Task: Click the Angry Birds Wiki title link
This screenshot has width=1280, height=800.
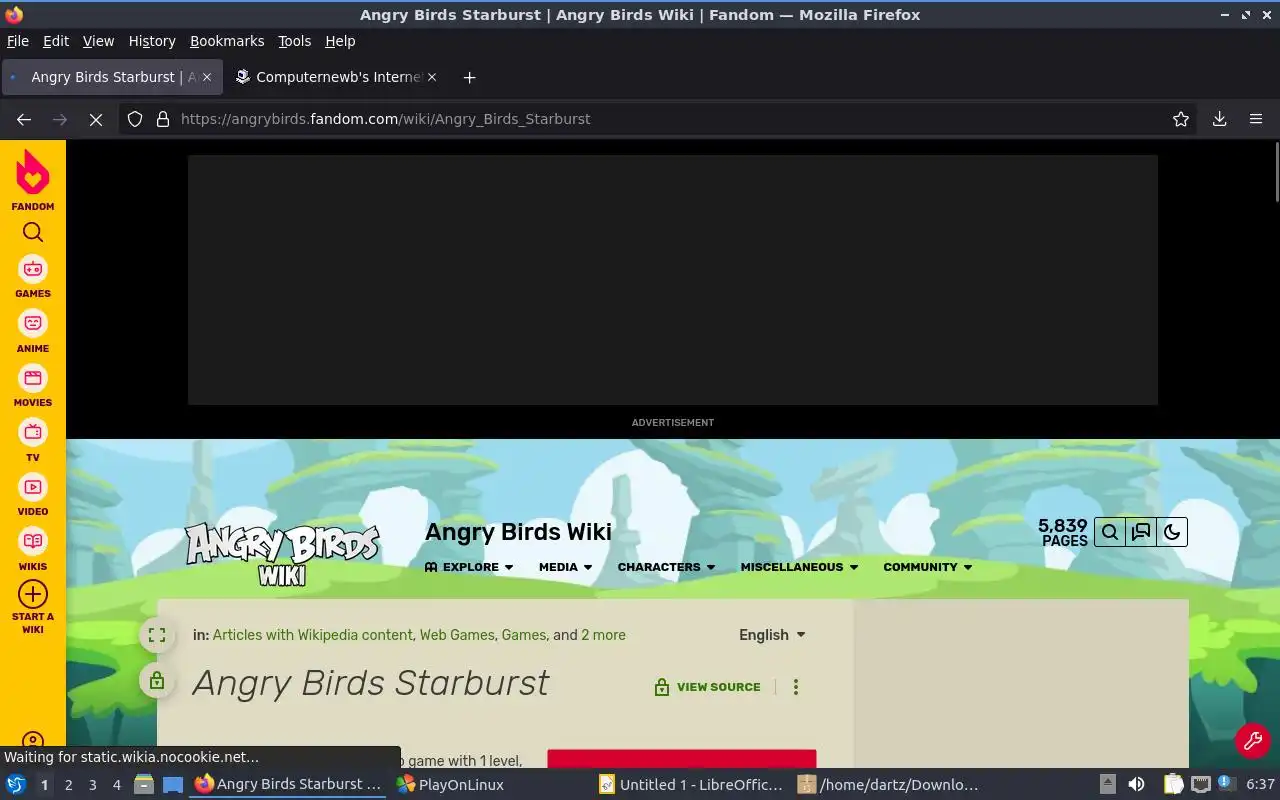Action: [x=518, y=532]
